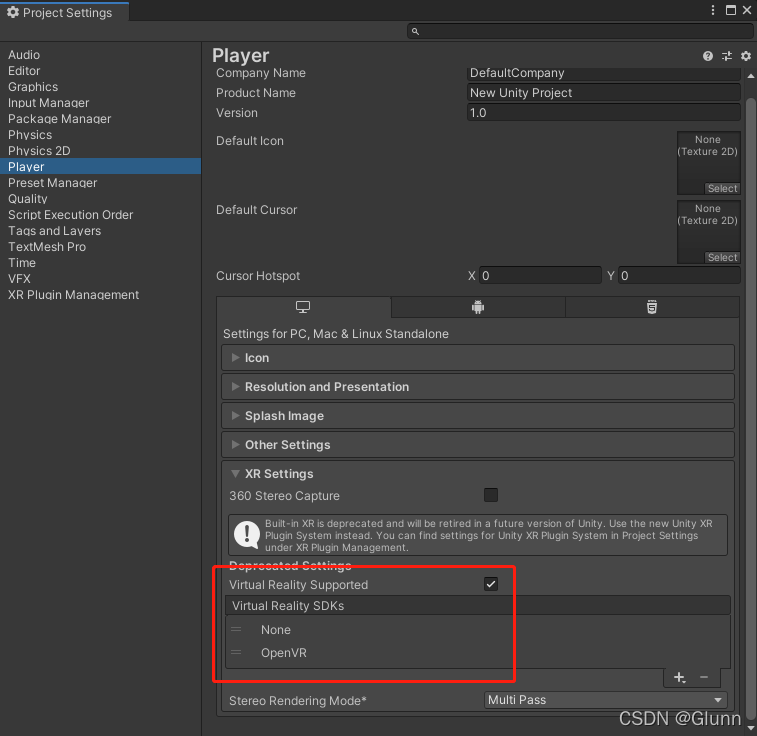
Task: Add a Virtual Reality SDK with plus
Action: pos(680,678)
